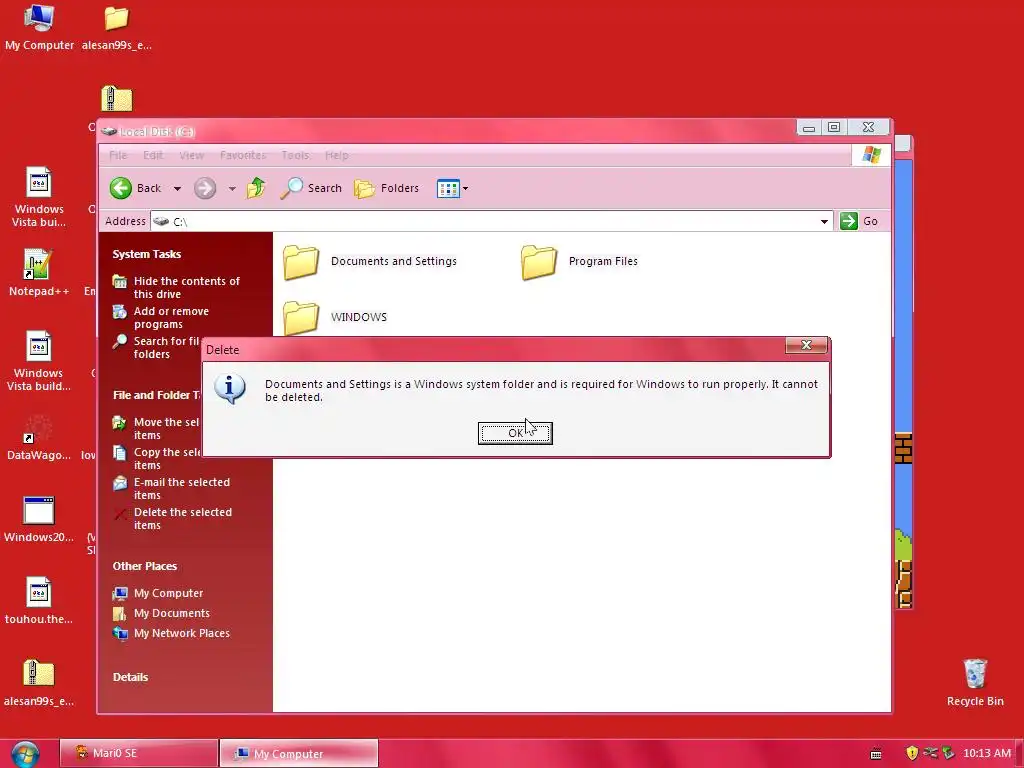Open the View menu

[x=191, y=155]
